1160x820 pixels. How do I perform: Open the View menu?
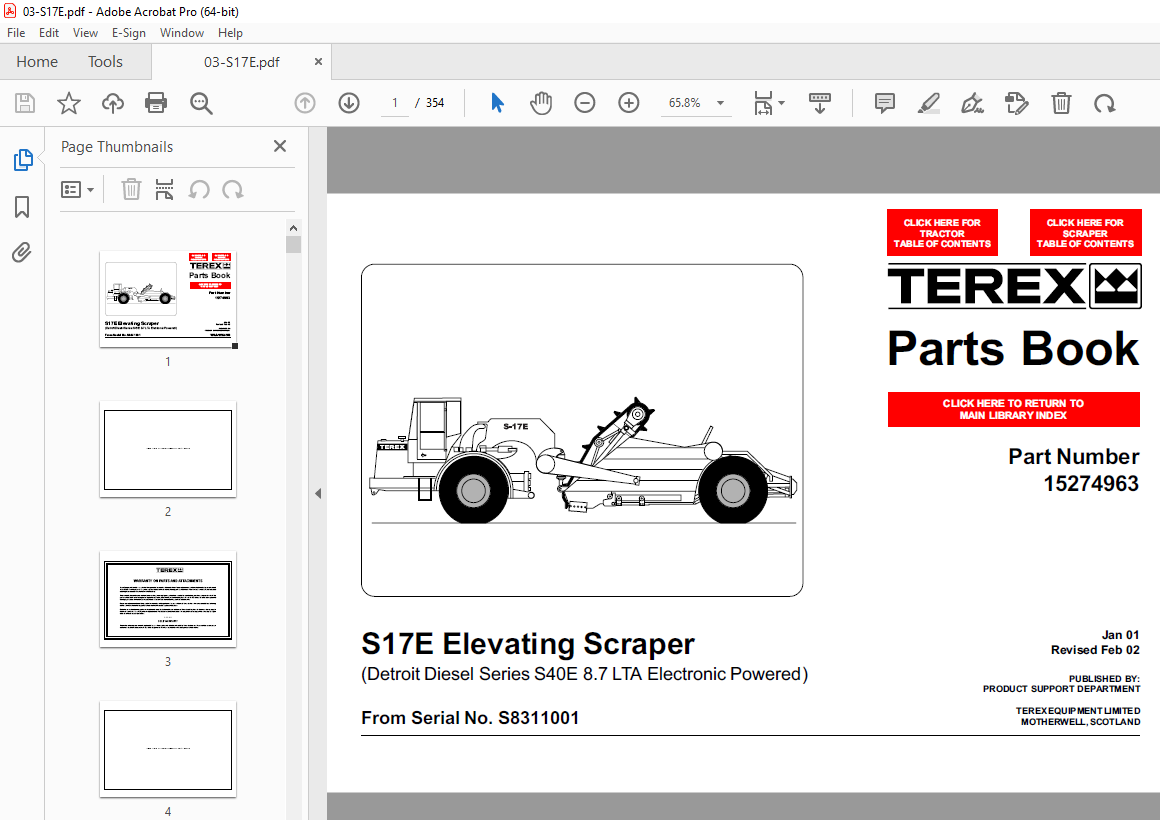85,33
